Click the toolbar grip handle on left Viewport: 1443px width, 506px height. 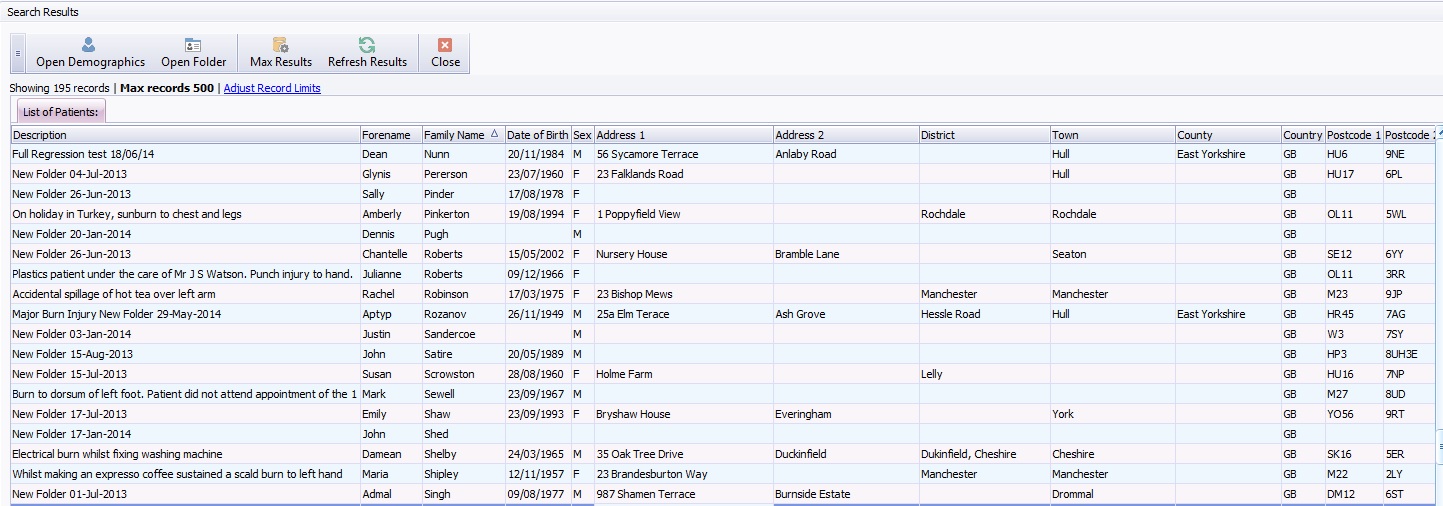17,53
